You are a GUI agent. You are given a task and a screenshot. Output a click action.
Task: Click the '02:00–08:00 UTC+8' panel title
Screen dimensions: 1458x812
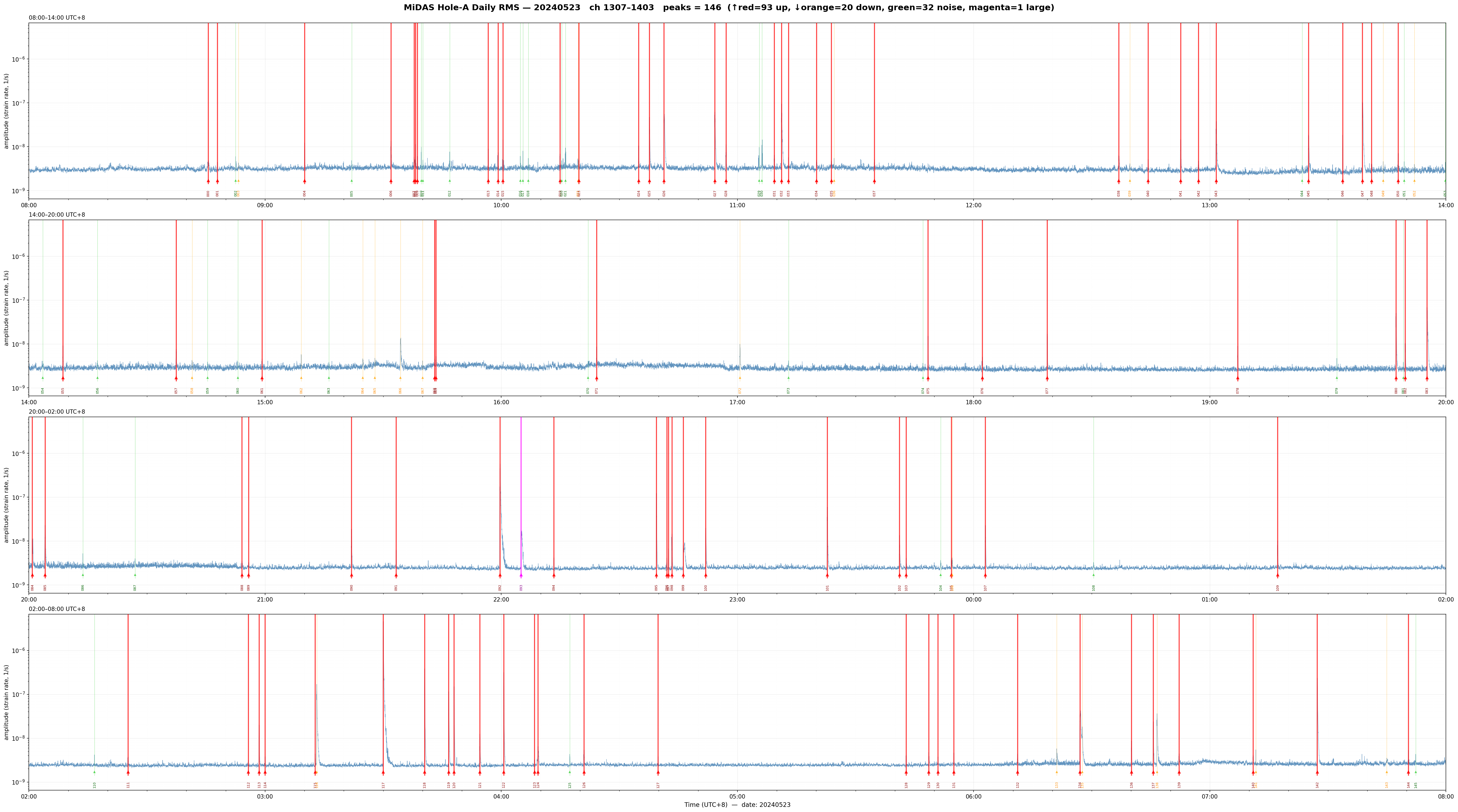57,609
